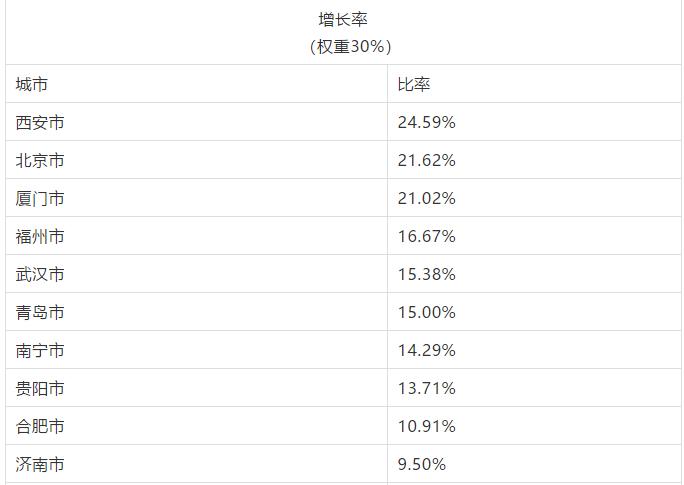684x485 pixels.
Task: Select the 10.91% rate for 合肥市
Action: (x=427, y=427)
